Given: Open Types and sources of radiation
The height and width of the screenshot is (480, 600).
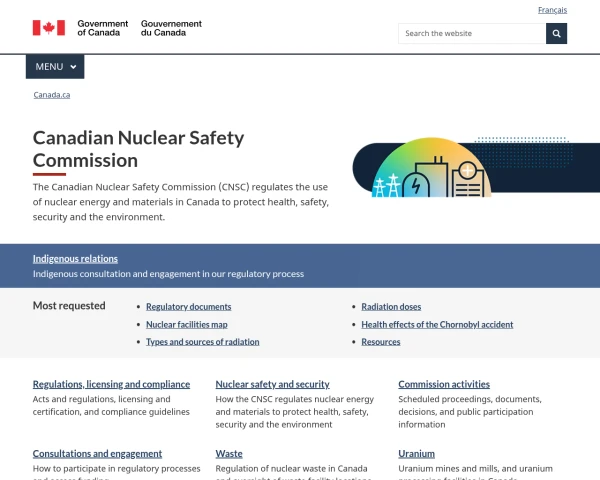Looking at the screenshot, I should 203,342.
